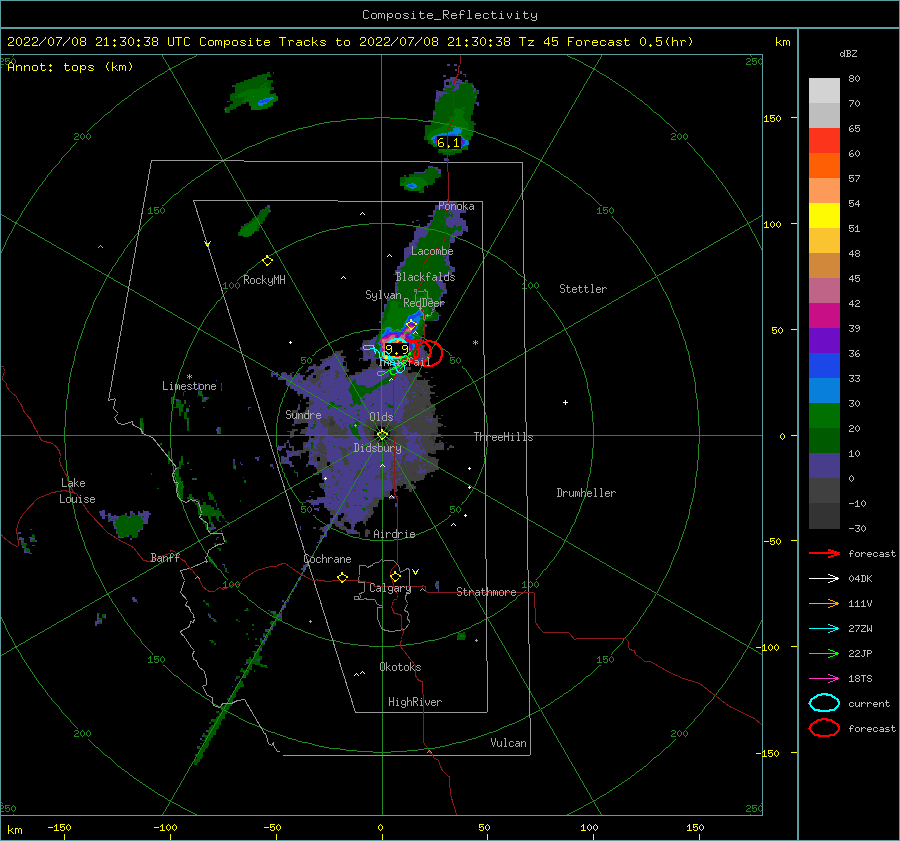The width and height of the screenshot is (900, 841).
Task: Pick the magenta 39 dBZ color swatch
Action: coord(824,316)
